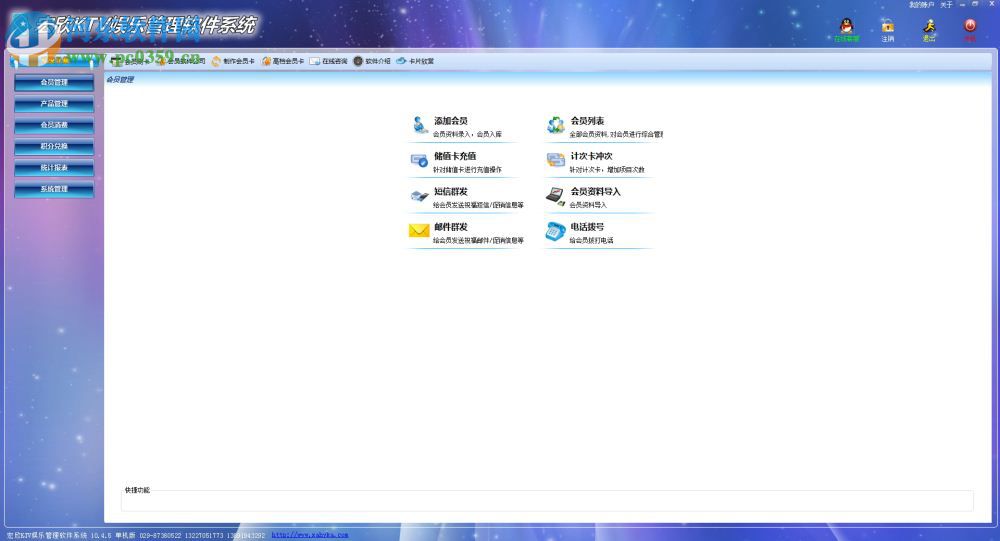
Task: Open the 短信群发 SMS broadcast icon
Action: (x=419, y=196)
